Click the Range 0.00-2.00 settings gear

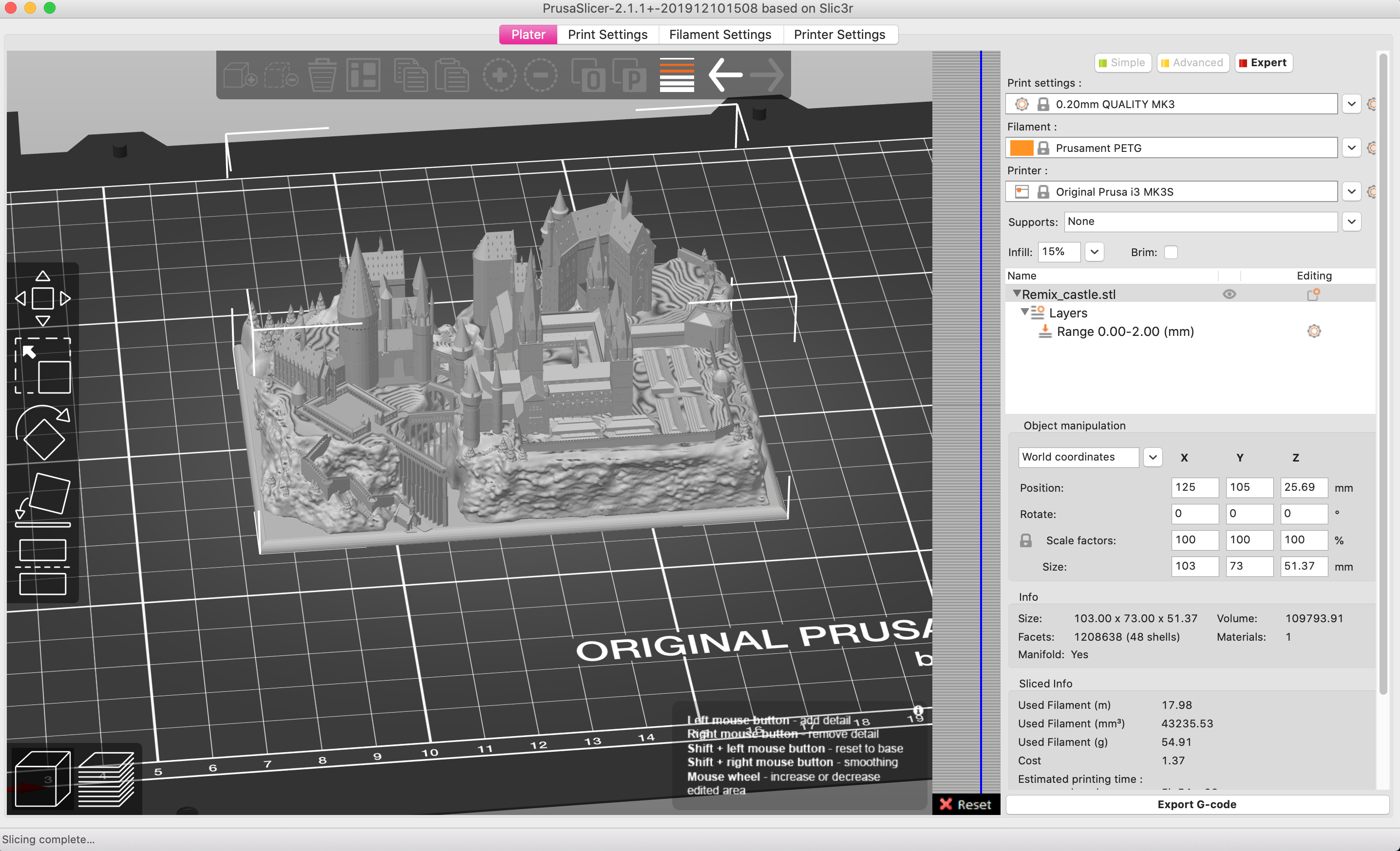(x=1314, y=331)
